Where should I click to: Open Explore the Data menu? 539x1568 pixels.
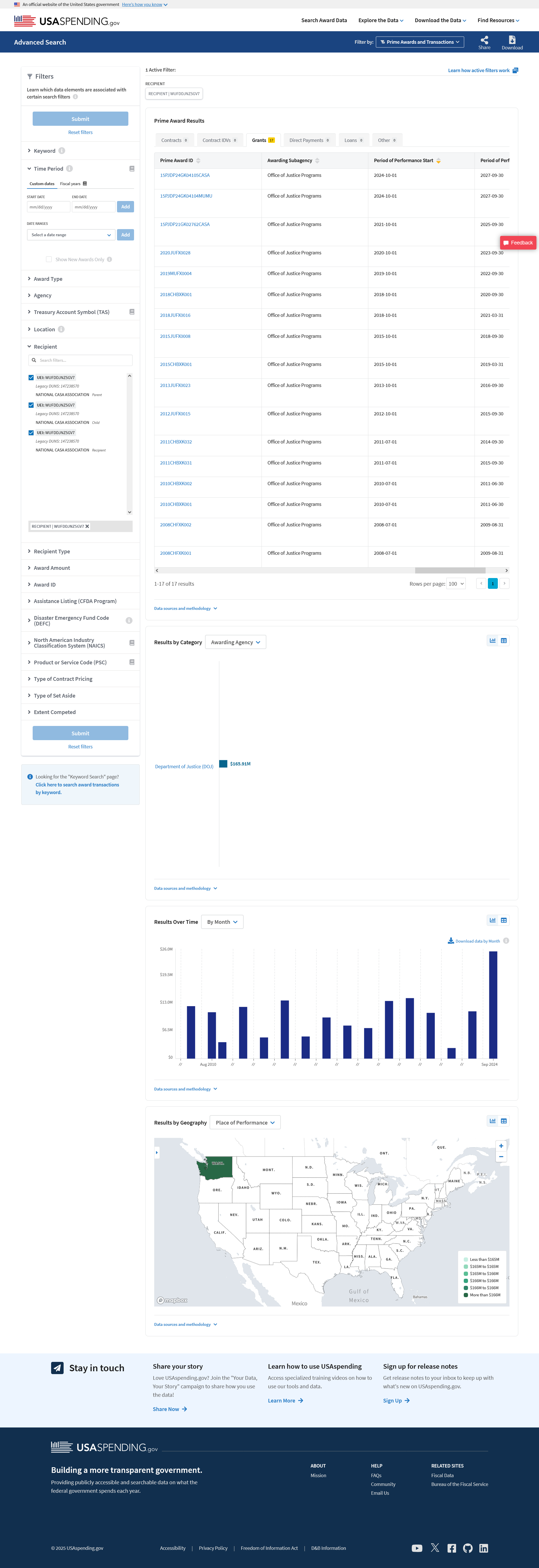pyautogui.click(x=381, y=20)
